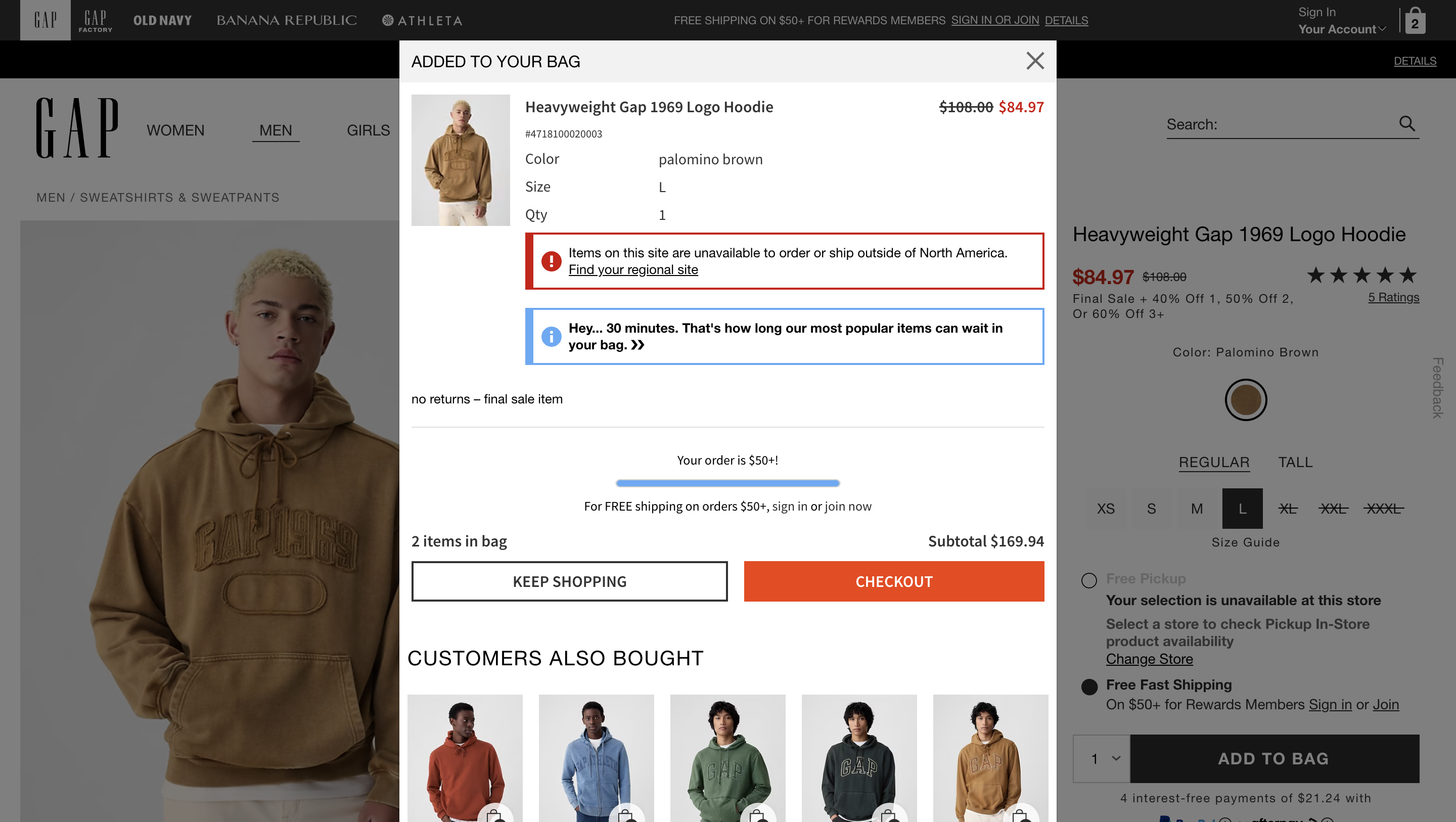Viewport: 1456px width, 822px height.
Task: Select unavailable size XXXL
Action: click(x=1383, y=508)
